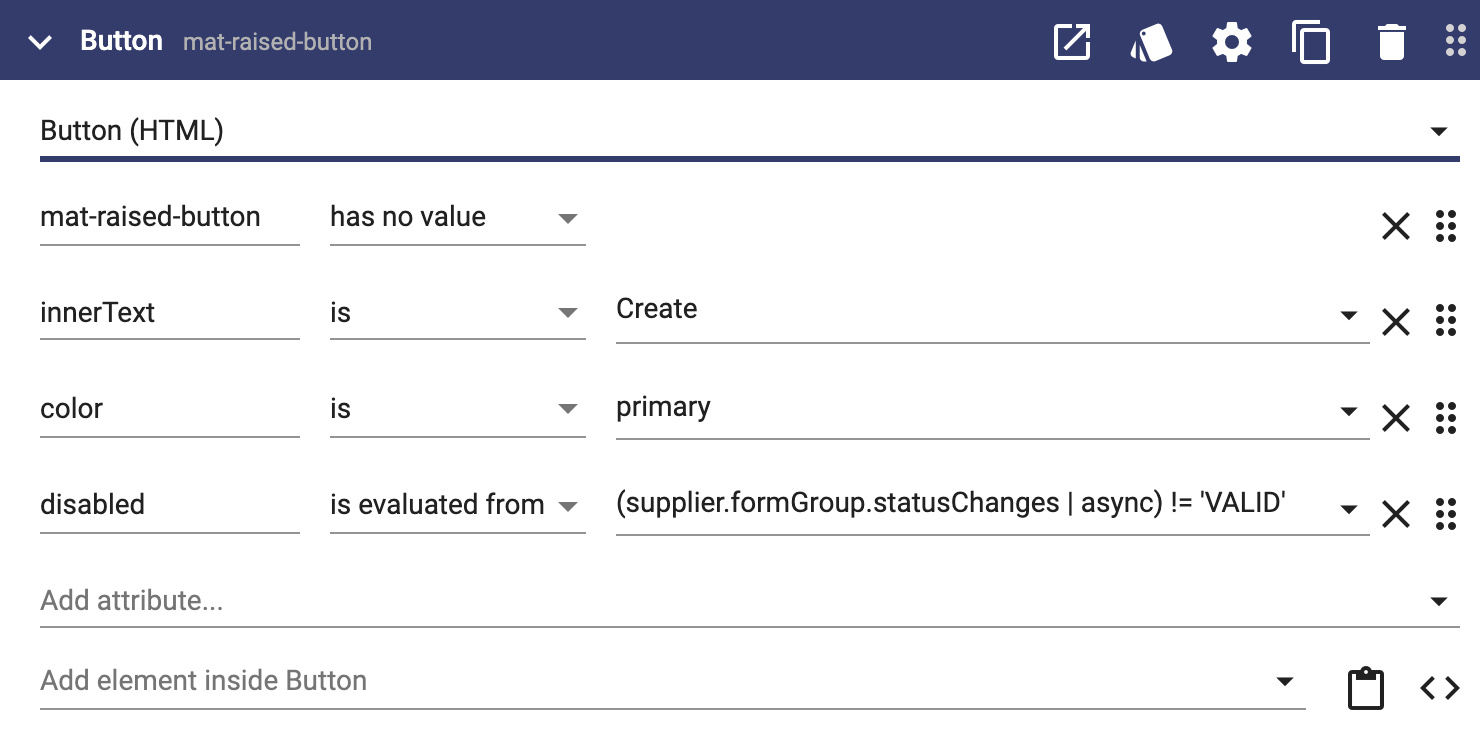Remove the color attribute

(x=1395, y=418)
